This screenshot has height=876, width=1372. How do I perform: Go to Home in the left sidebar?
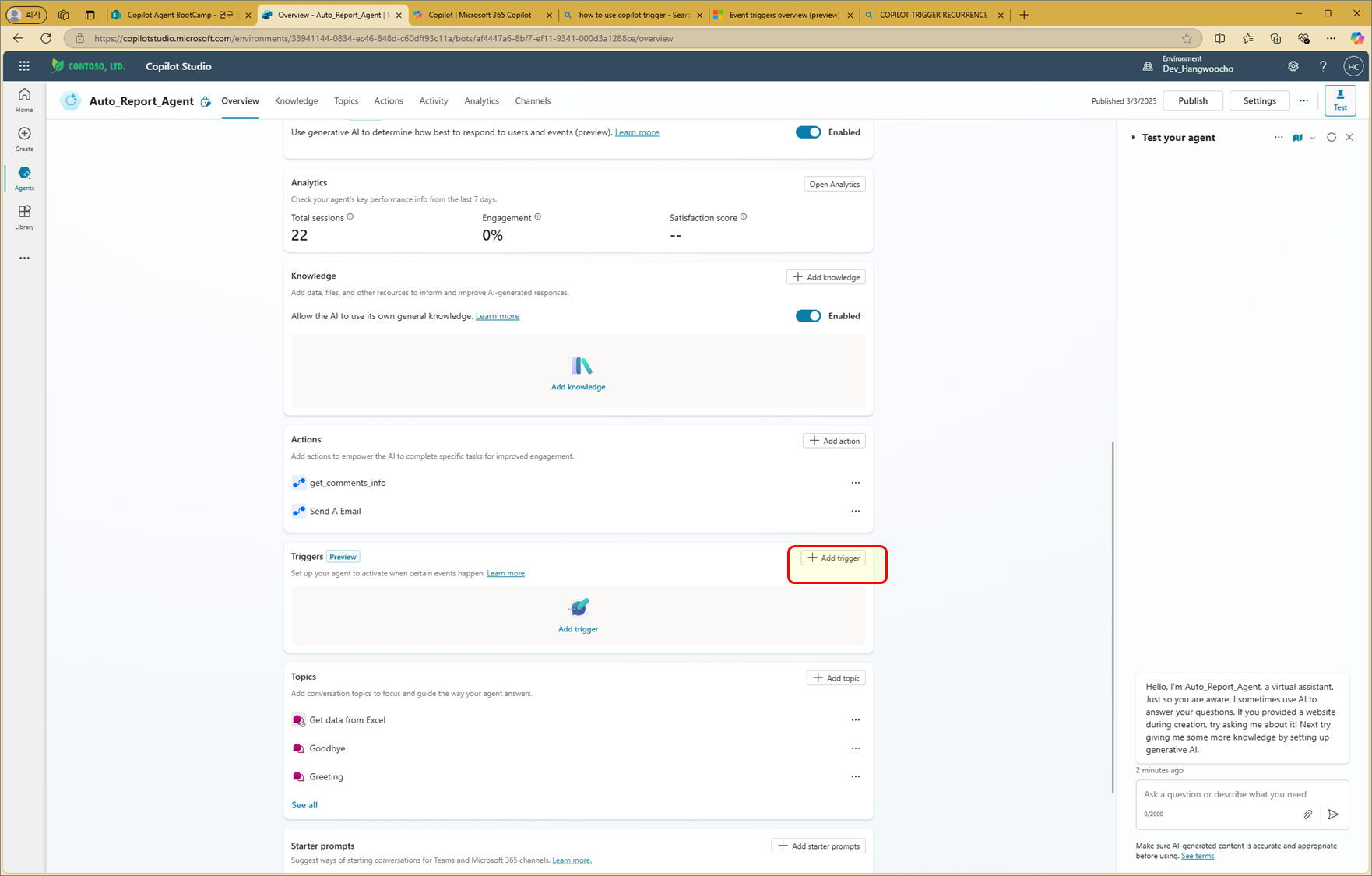click(x=24, y=100)
